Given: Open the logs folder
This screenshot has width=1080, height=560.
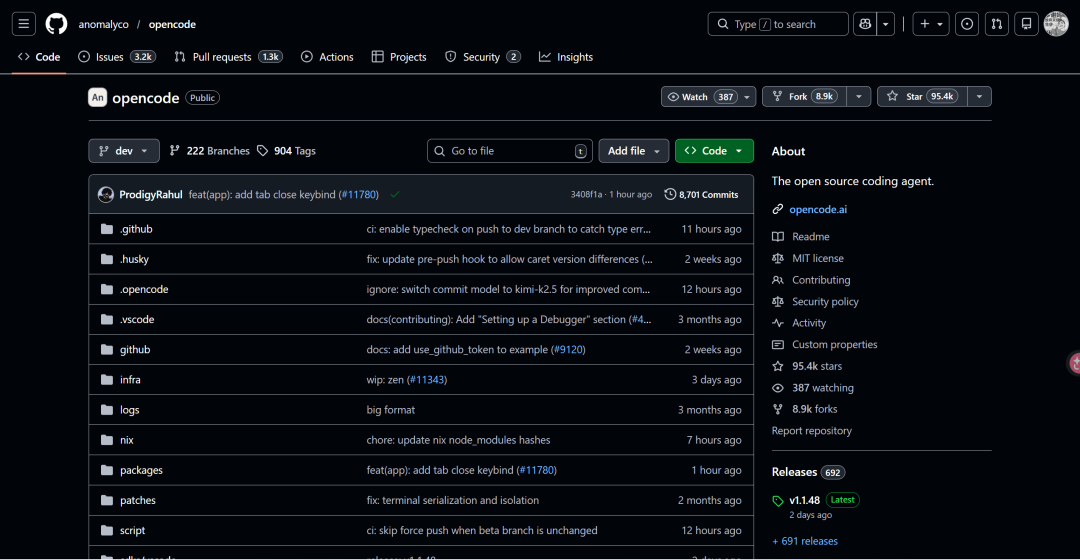Looking at the screenshot, I should point(129,410).
